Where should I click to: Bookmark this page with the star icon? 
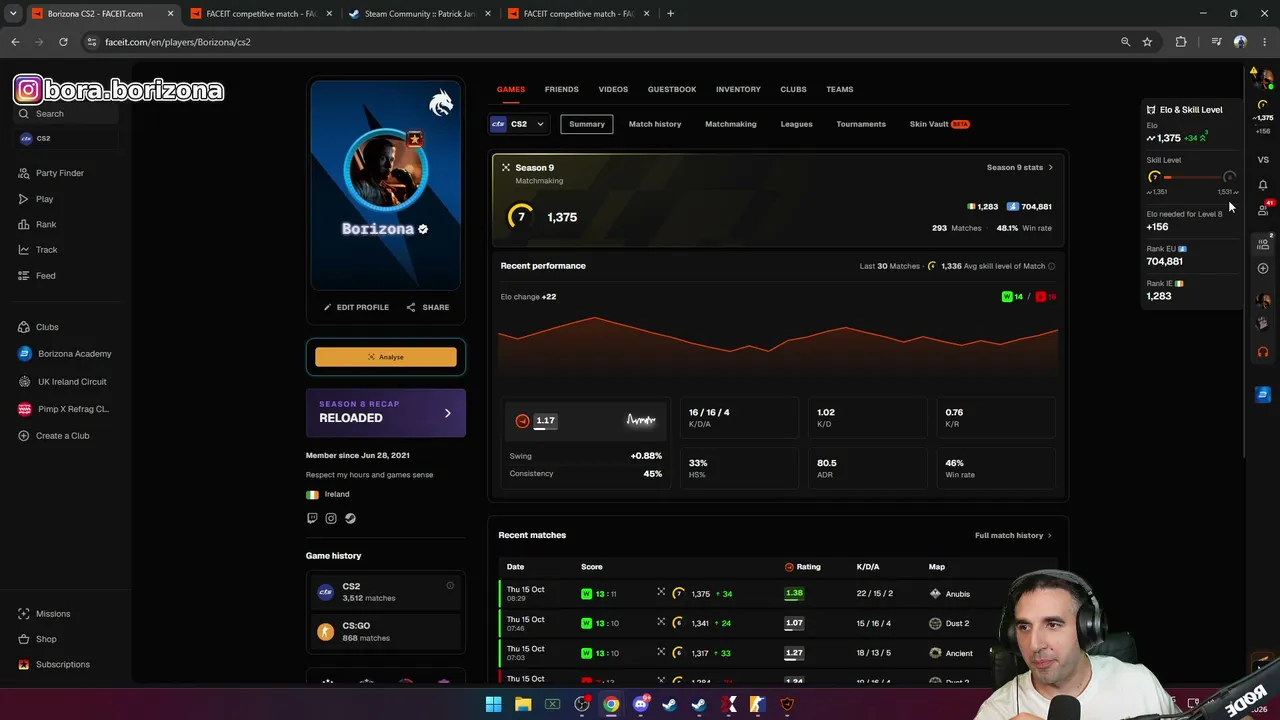click(x=1147, y=42)
